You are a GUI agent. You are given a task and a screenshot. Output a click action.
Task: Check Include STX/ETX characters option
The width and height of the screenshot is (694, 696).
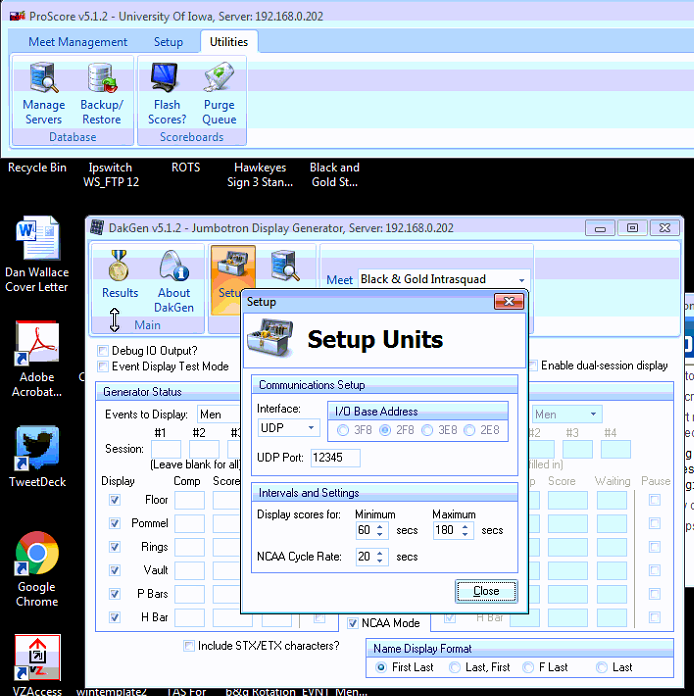pyautogui.click(x=189, y=646)
